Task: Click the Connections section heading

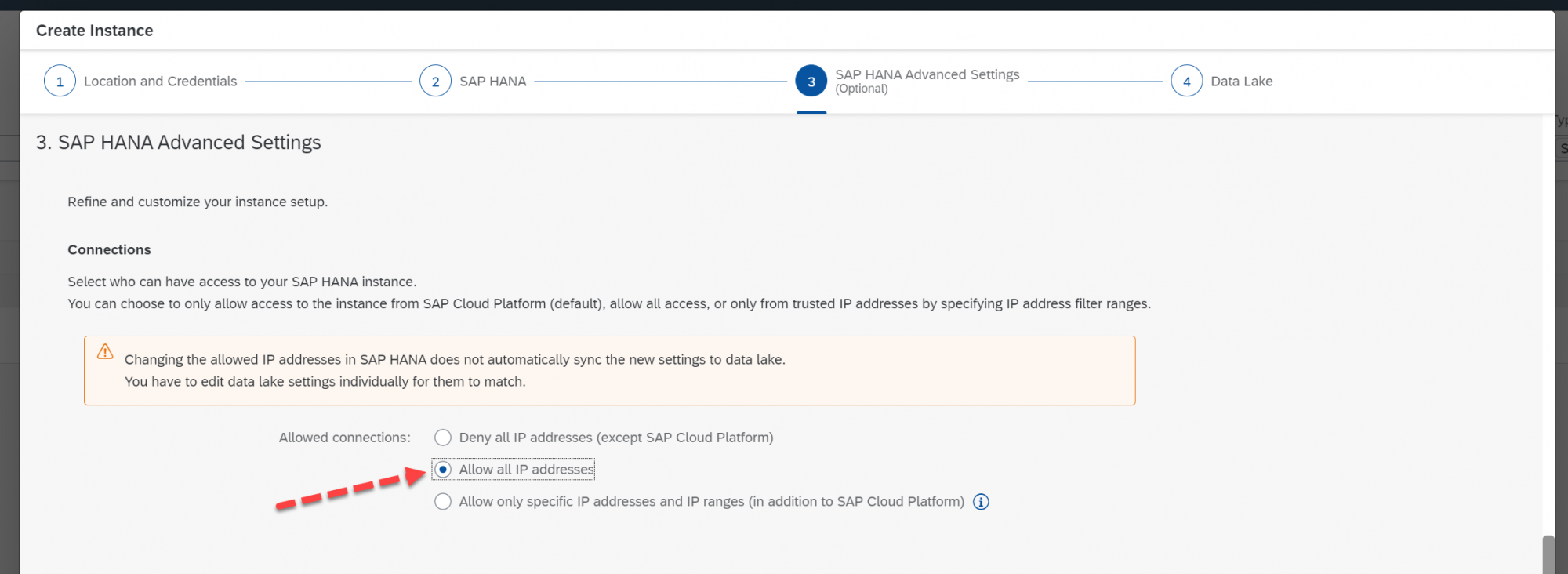Action: point(109,250)
